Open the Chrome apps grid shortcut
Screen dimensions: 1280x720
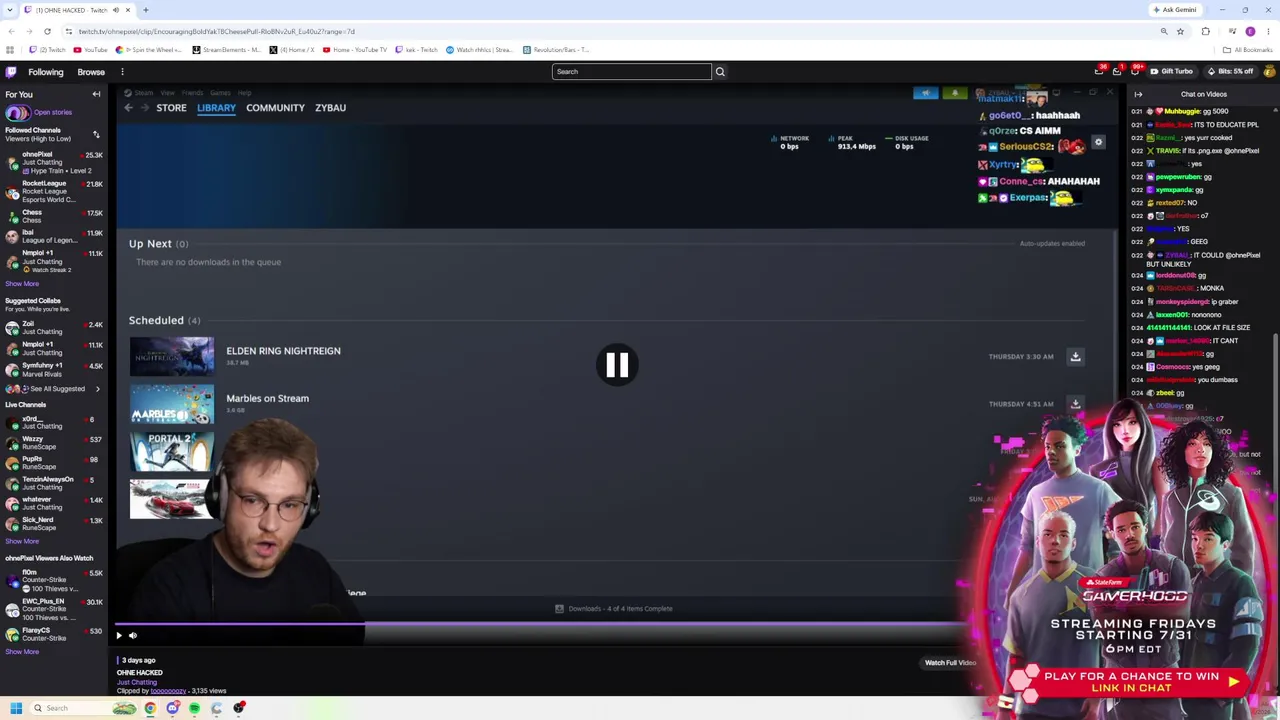[11, 50]
